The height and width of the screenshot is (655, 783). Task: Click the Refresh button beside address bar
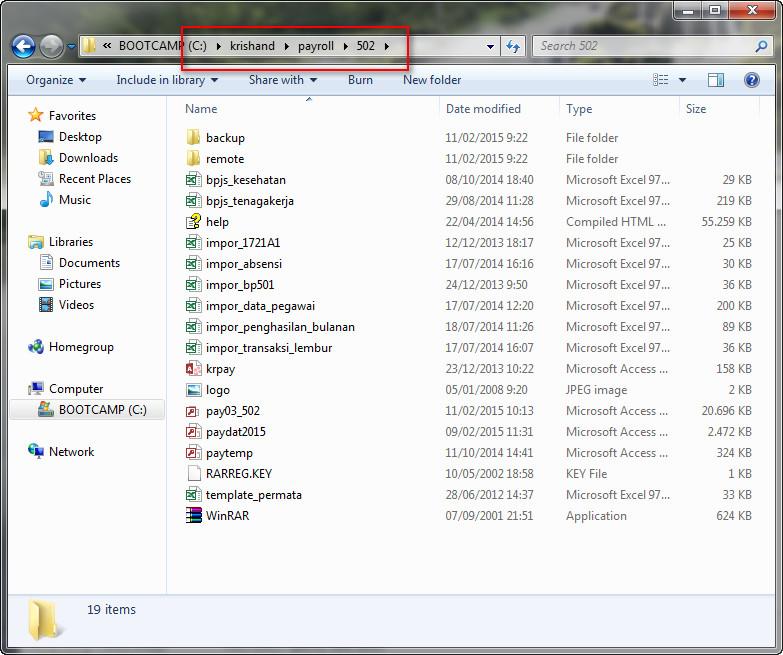[513, 46]
